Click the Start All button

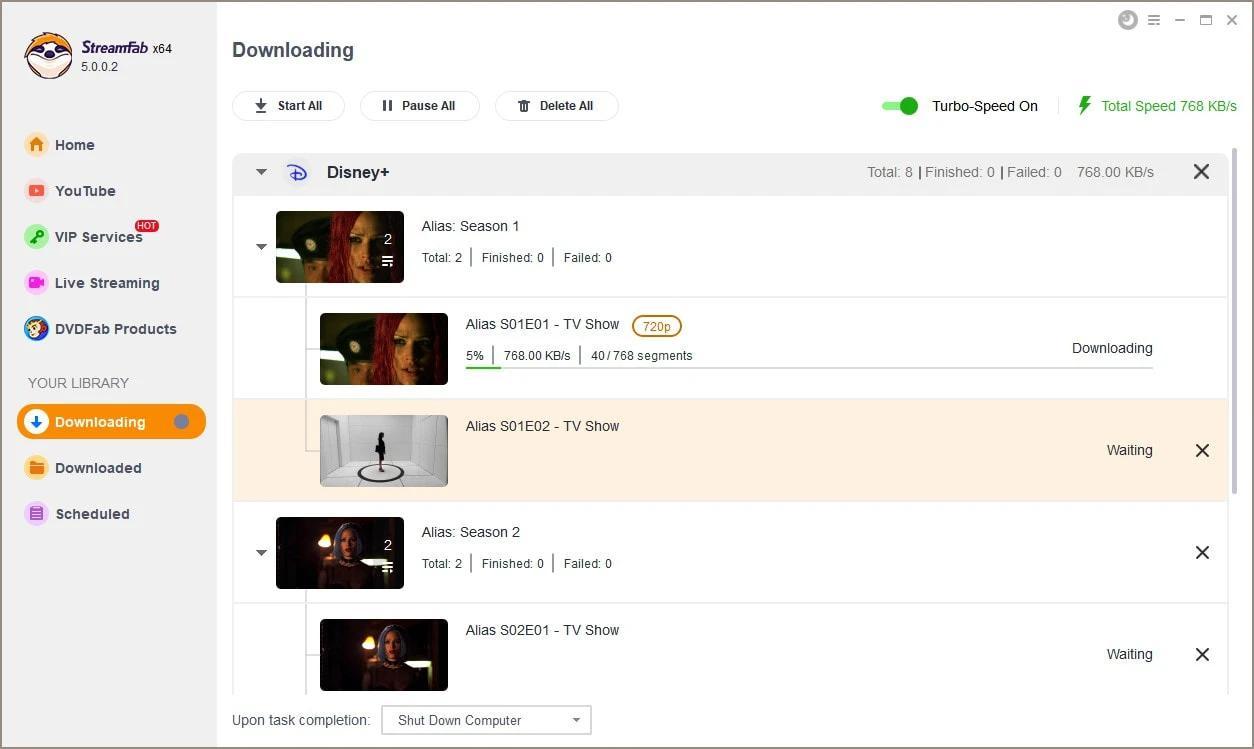pyautogui.click(x=288, y=106)
